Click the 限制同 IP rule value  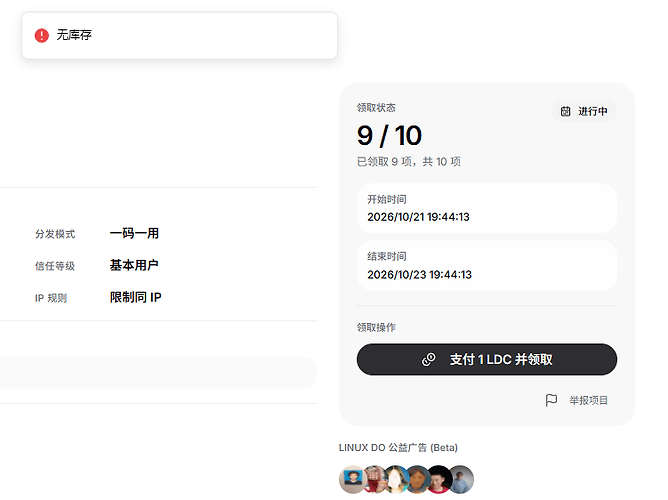pyautogui.click(x=135, y=297)
